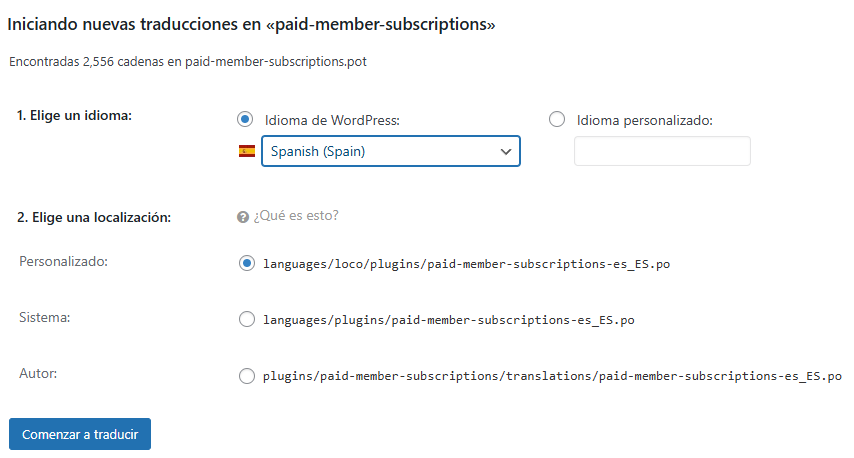Viewport: 854px width, 458px height.
Task: Click the "Idioma personalizado:" label text
Action: 644,120
